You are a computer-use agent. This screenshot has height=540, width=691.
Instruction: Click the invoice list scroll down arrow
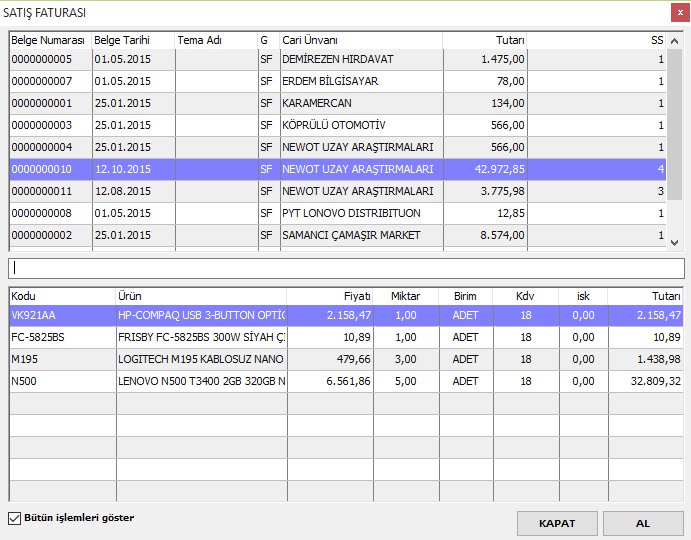tap(674, 242)
